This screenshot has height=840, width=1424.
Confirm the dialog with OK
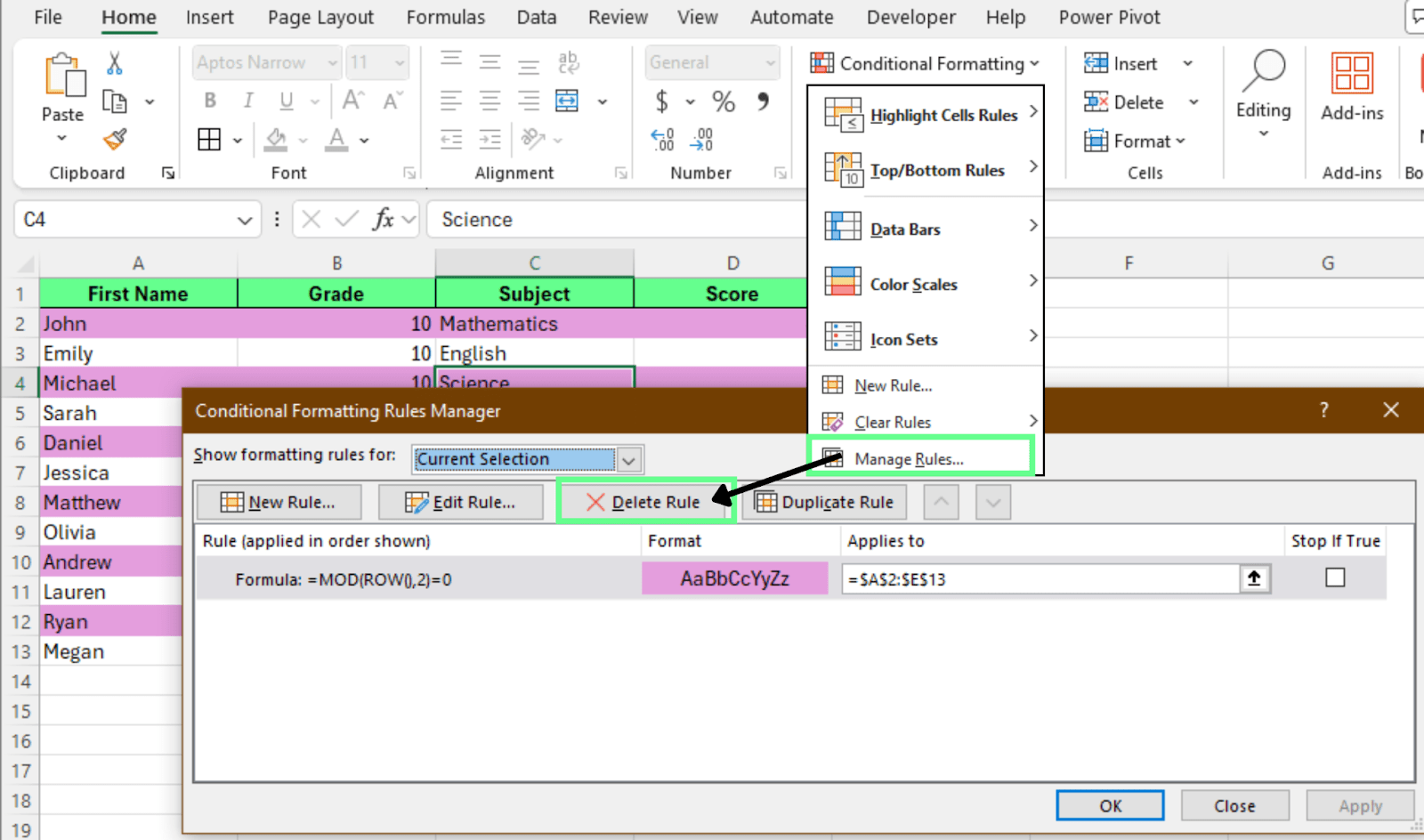[1110, 805]
